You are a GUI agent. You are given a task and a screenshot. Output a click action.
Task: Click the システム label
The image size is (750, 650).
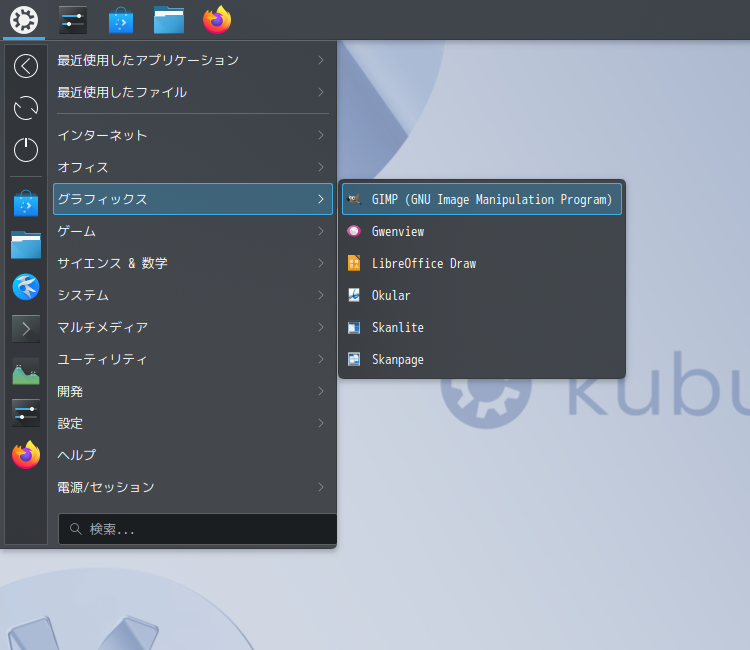83,295
